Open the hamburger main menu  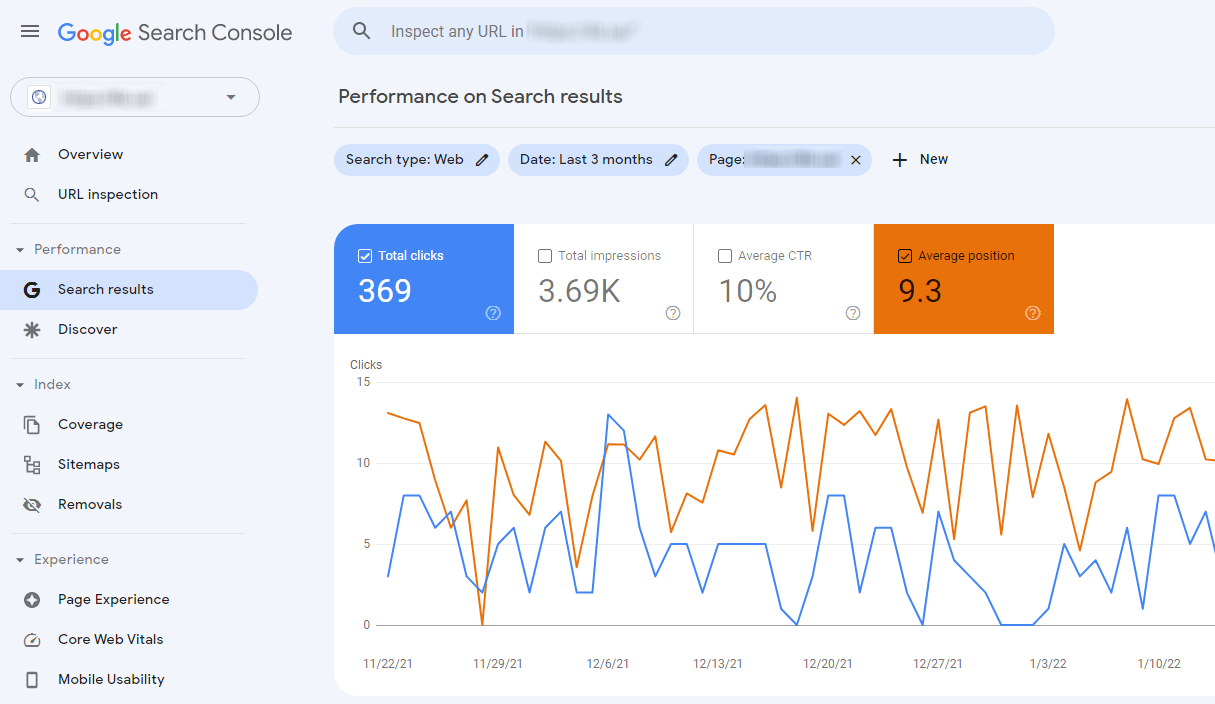pyautogui.click(x=30, y=32)
